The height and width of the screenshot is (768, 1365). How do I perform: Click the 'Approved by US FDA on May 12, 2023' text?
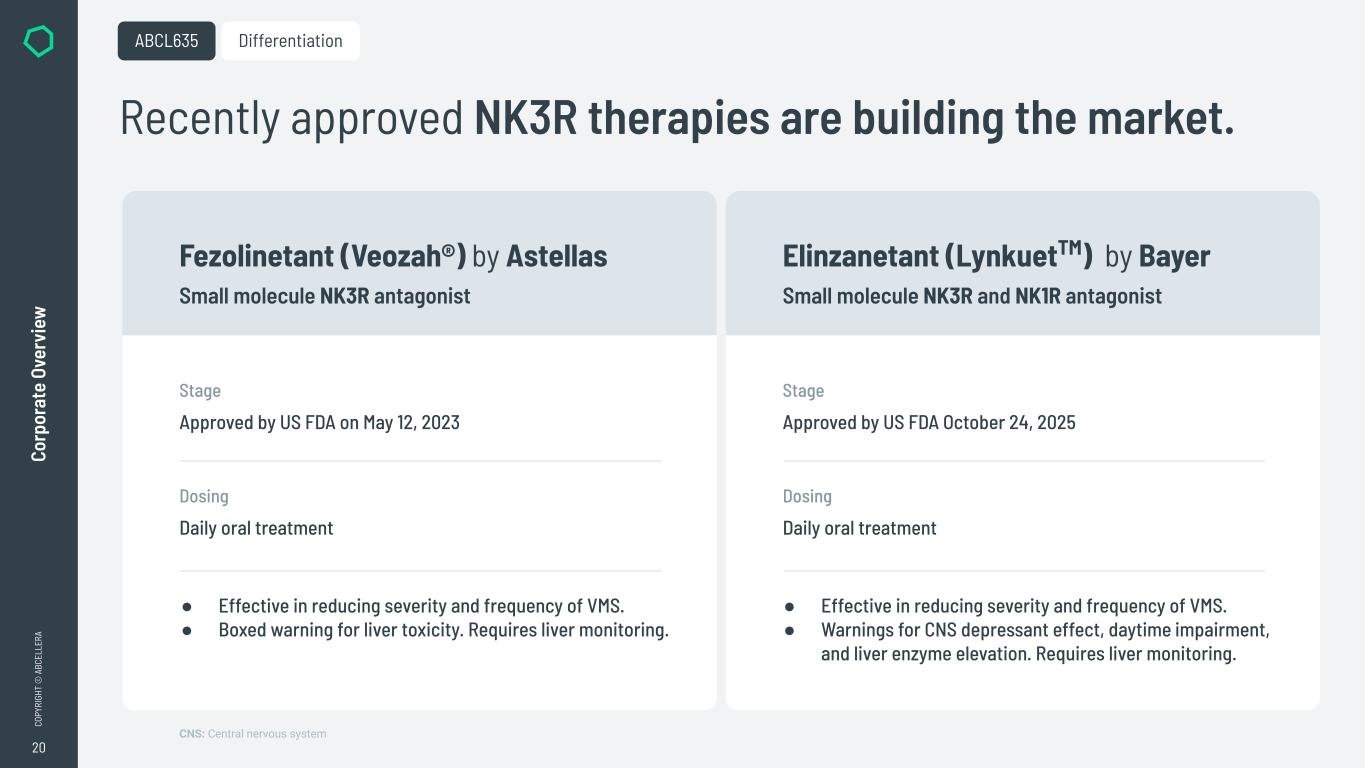point(319,422)
